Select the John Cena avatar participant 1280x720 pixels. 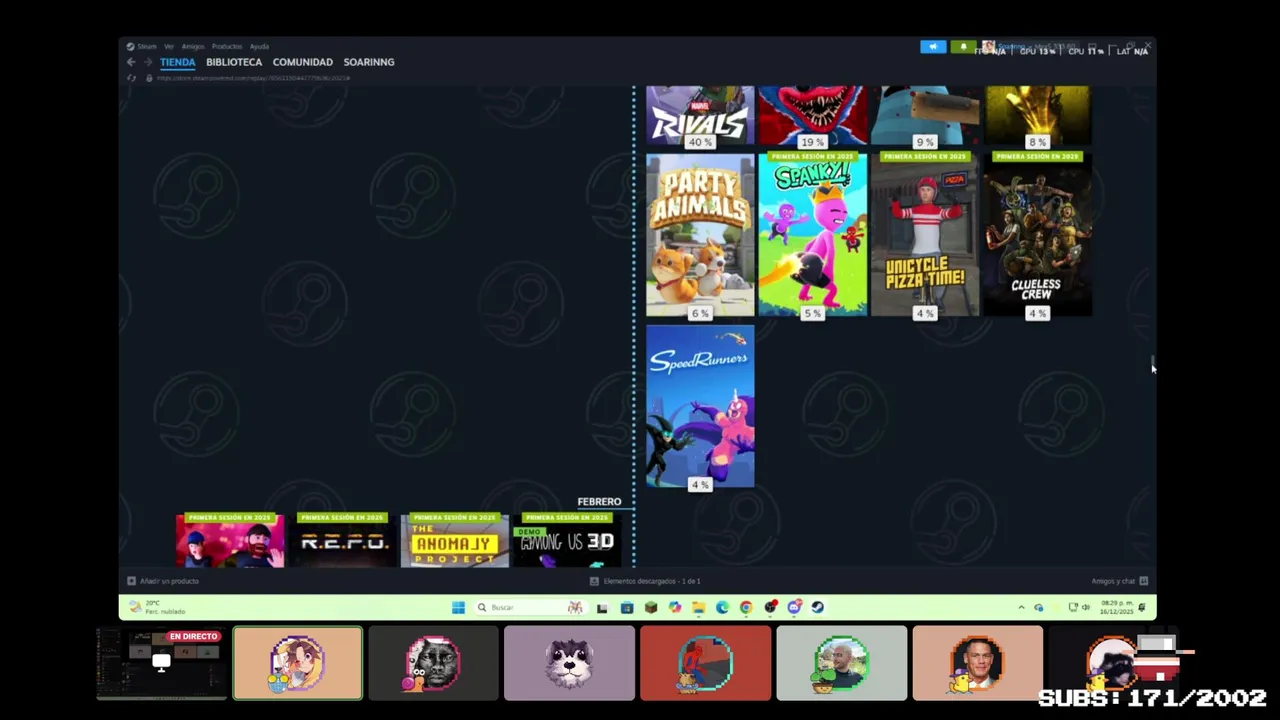[977, 663]
